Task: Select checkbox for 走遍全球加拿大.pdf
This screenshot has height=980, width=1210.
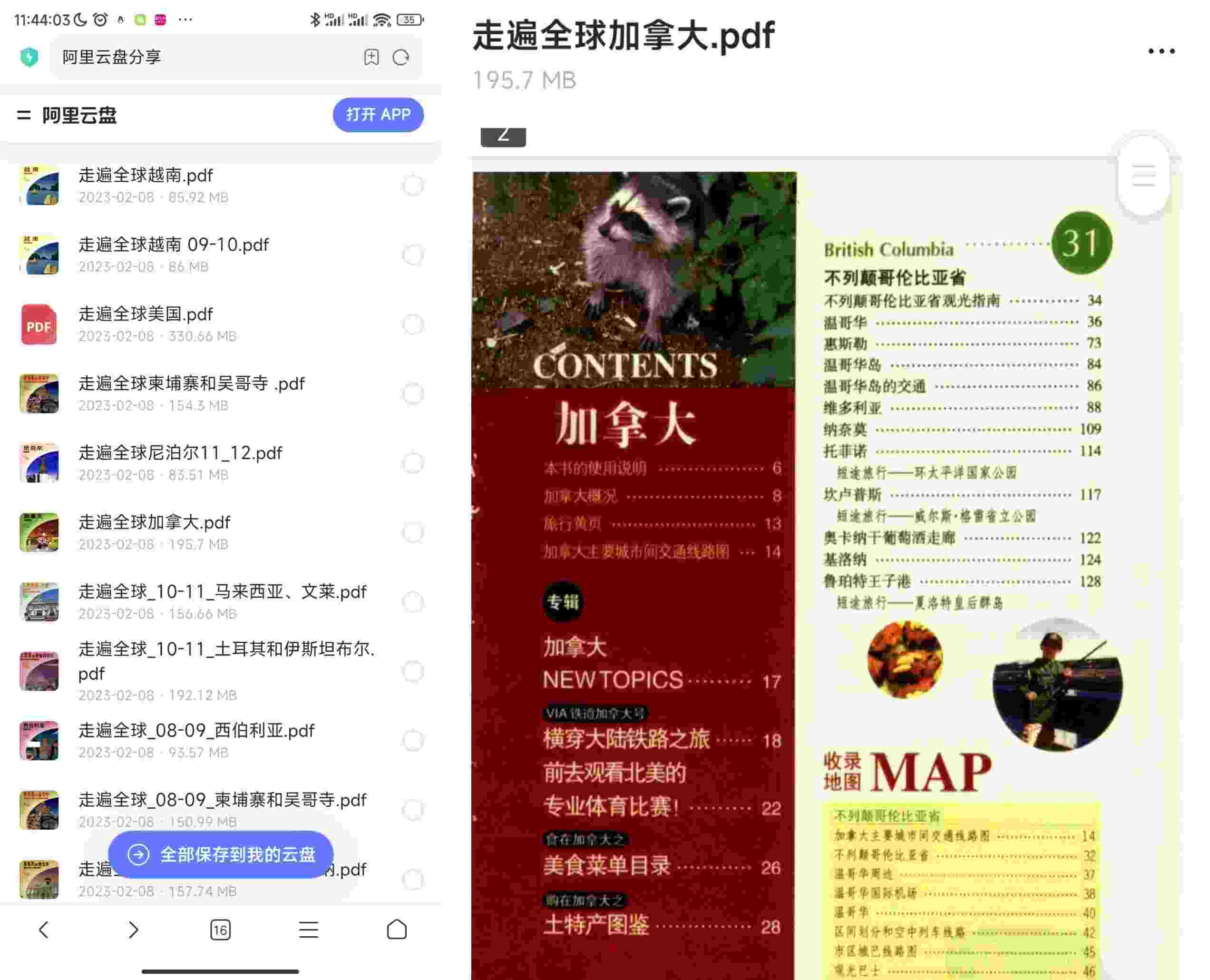Action: tap(412, 532)
